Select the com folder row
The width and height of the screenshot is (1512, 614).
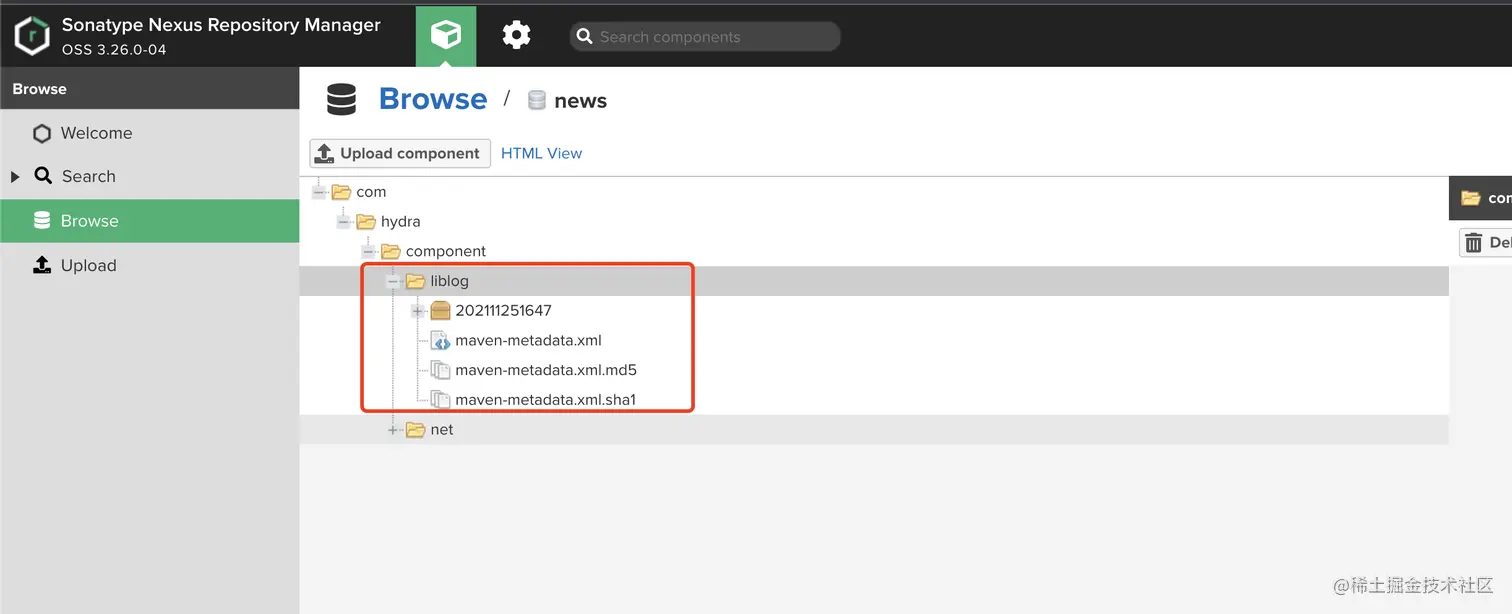[x=874, y=192]
